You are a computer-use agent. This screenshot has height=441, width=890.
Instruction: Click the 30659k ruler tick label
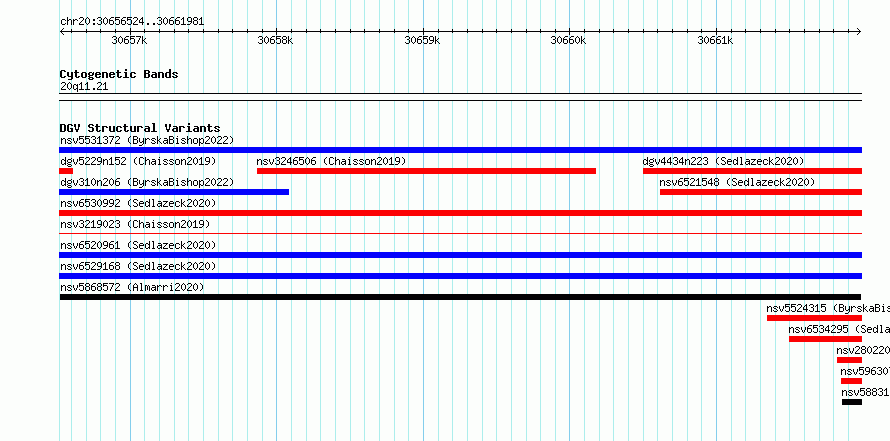click(422, 40)
